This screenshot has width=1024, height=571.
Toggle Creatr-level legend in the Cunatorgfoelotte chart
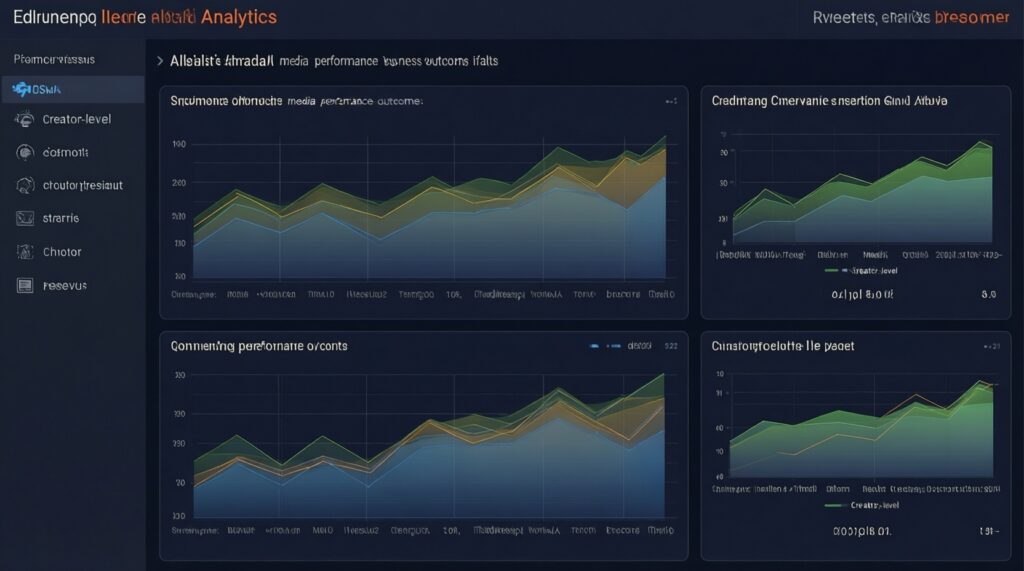(x=861, y=505)
